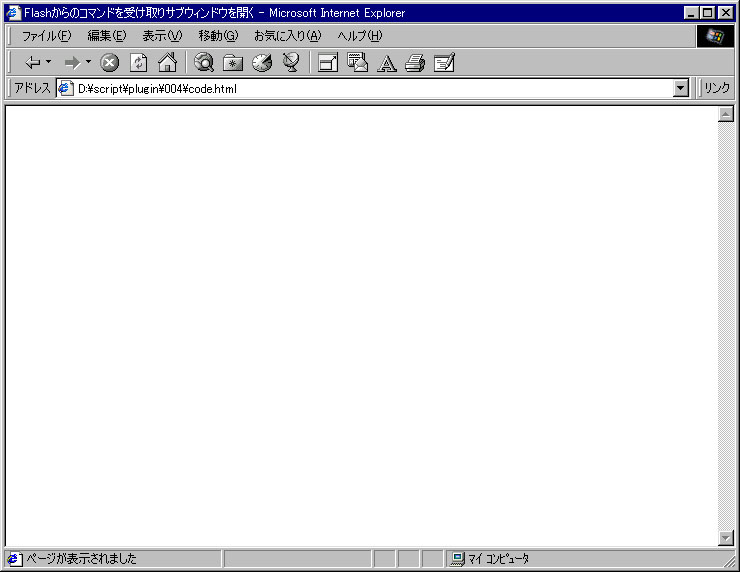Open the Mail toolbar icon

(x=357, y=62)
